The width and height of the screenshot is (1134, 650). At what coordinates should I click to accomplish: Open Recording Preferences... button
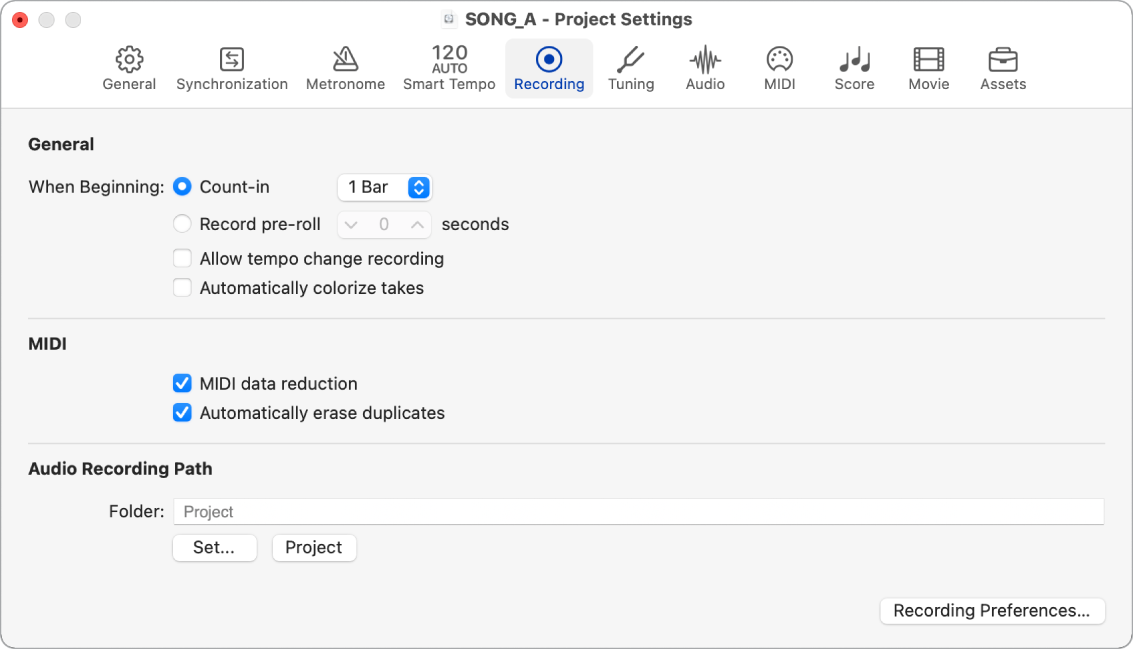(x=991, y=611)
